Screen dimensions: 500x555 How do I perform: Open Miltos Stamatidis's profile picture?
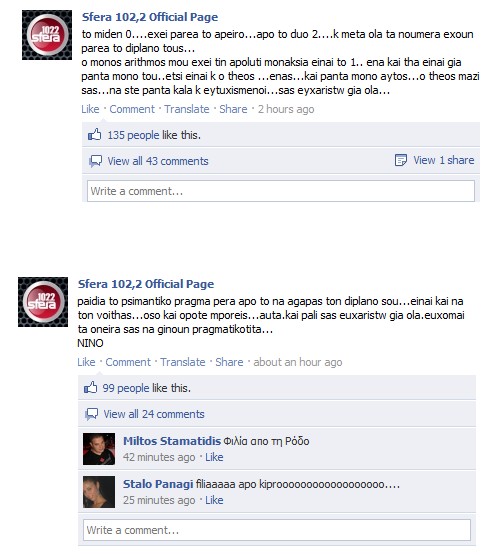[x=99, y=449]
